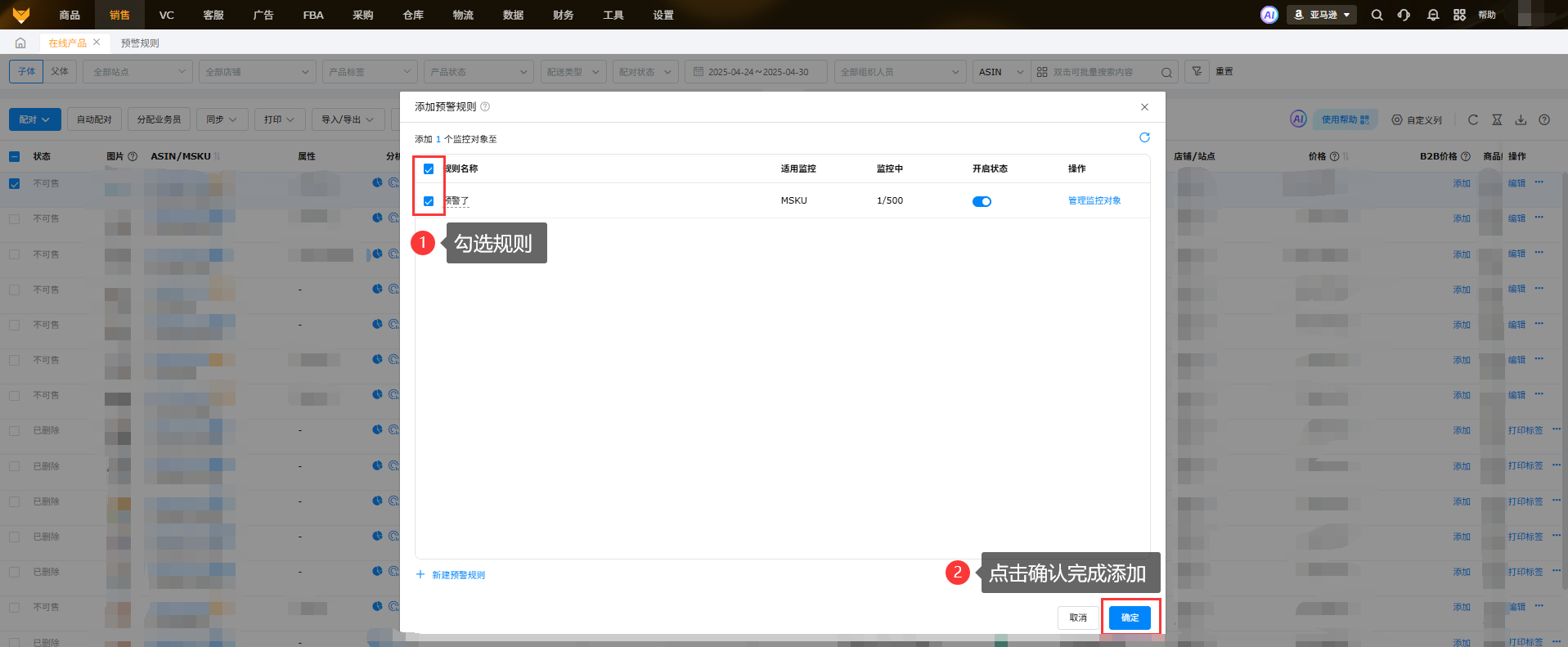Open the 商品 menu

tap(70, 15)
